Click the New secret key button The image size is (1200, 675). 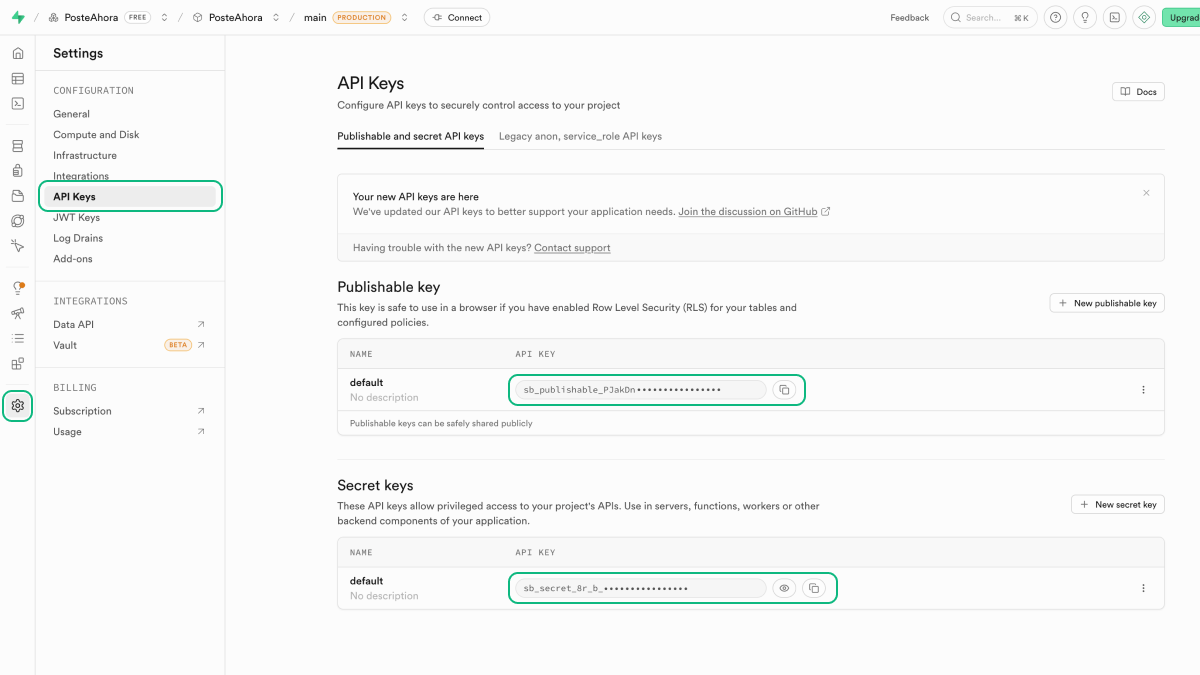(1117, 504)
